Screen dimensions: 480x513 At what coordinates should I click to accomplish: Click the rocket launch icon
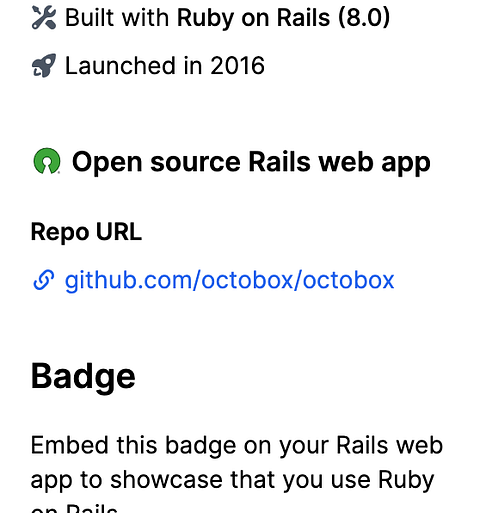coord(44,65)
